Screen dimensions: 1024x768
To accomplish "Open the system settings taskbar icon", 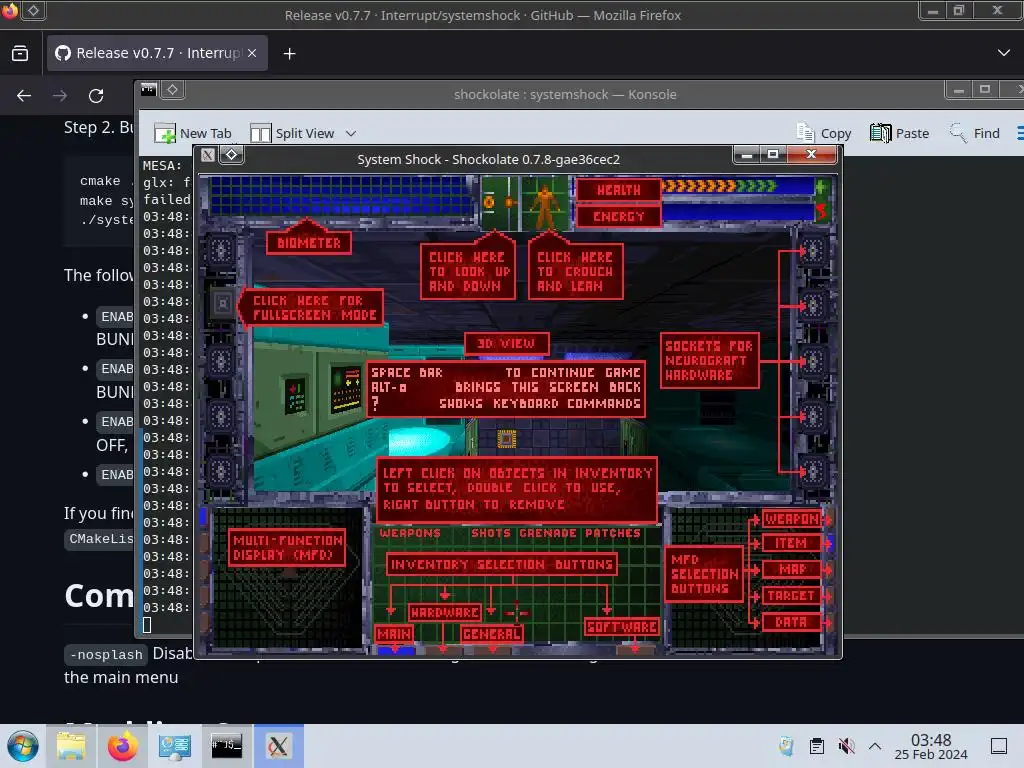I will click(174, 746).
